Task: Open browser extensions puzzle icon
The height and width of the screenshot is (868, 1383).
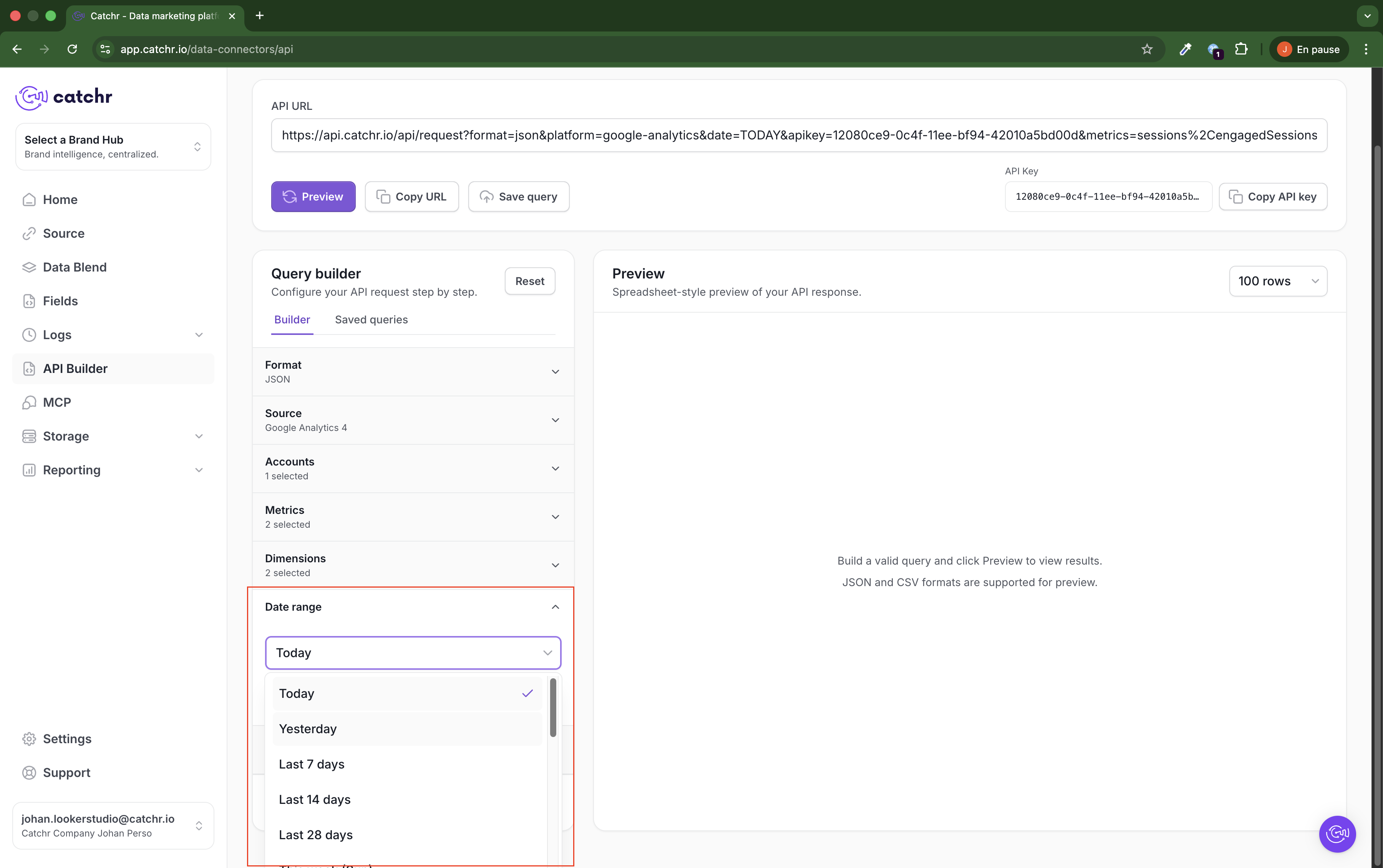Action: click(x=1240, y=50)
